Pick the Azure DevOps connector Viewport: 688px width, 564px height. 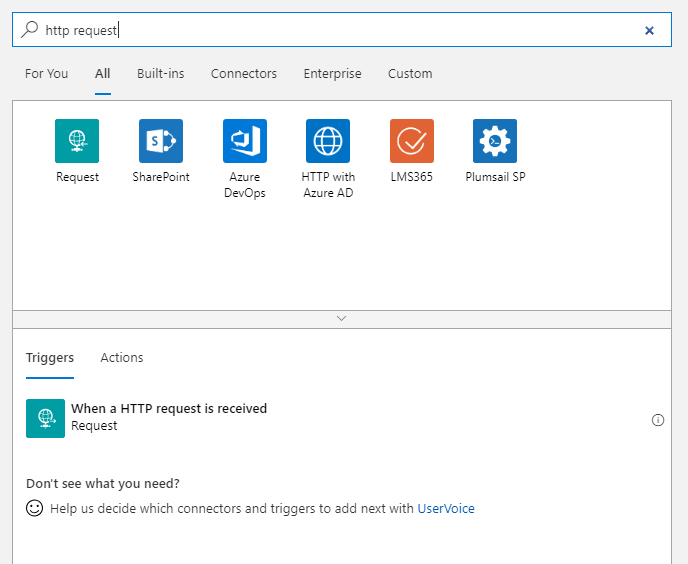[x=245, y=141]
